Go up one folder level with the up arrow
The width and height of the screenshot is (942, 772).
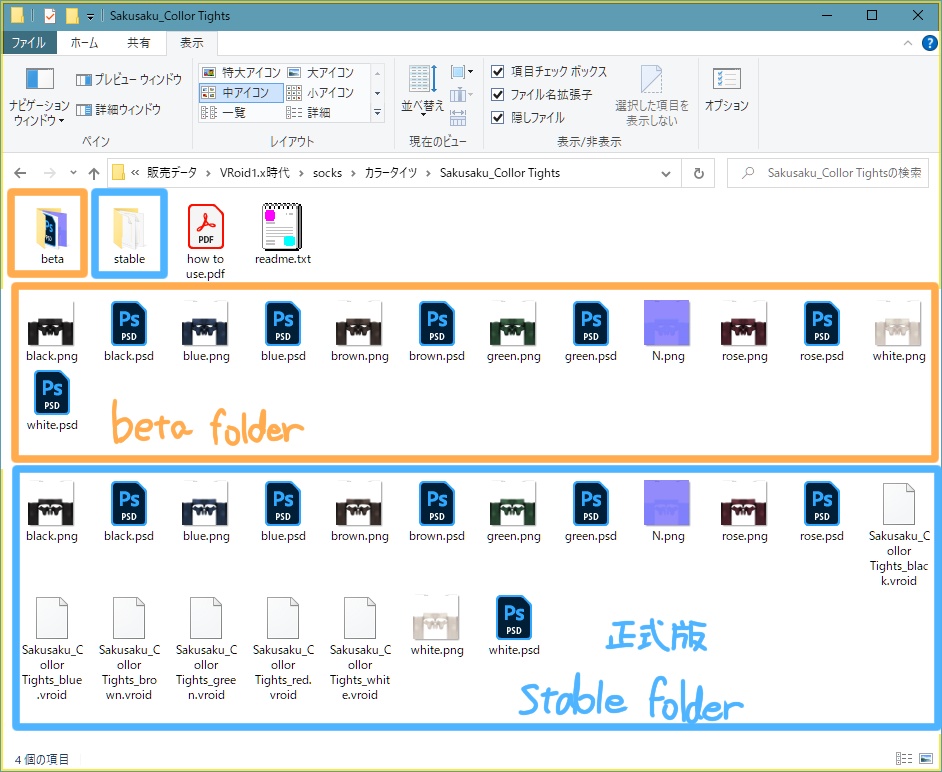tap(93, 172)
